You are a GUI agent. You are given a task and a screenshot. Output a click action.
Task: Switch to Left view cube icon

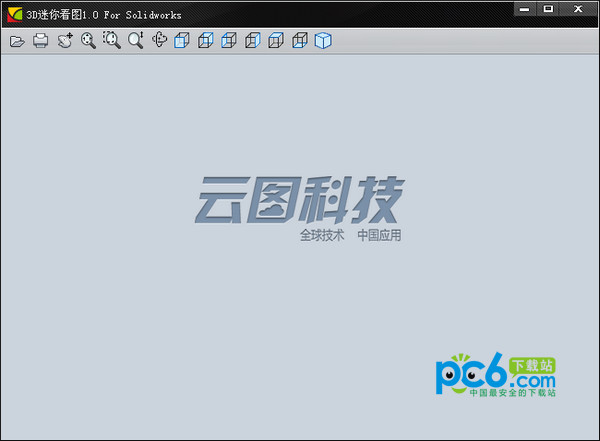coord(229,40)
